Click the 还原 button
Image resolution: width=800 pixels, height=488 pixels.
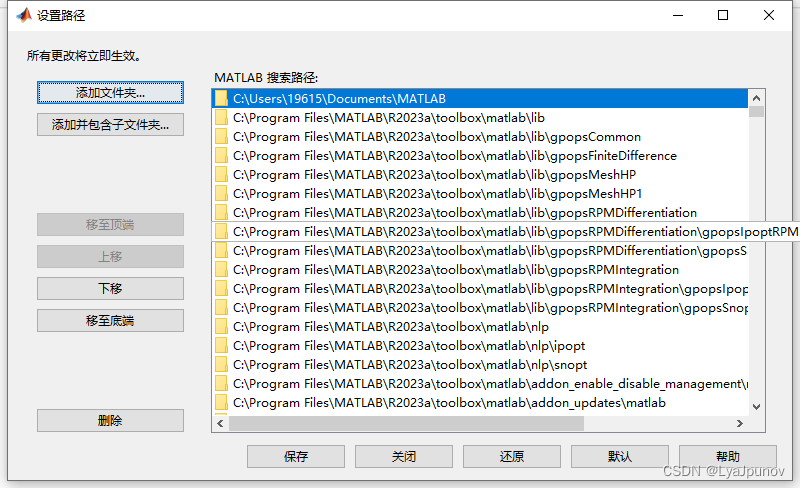click(x=512, y=456)
